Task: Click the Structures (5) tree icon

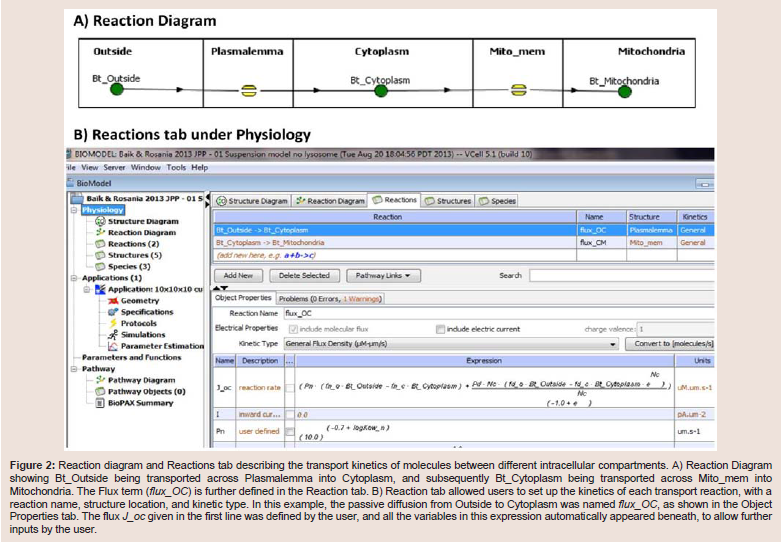Action: [x=100, y=255]
